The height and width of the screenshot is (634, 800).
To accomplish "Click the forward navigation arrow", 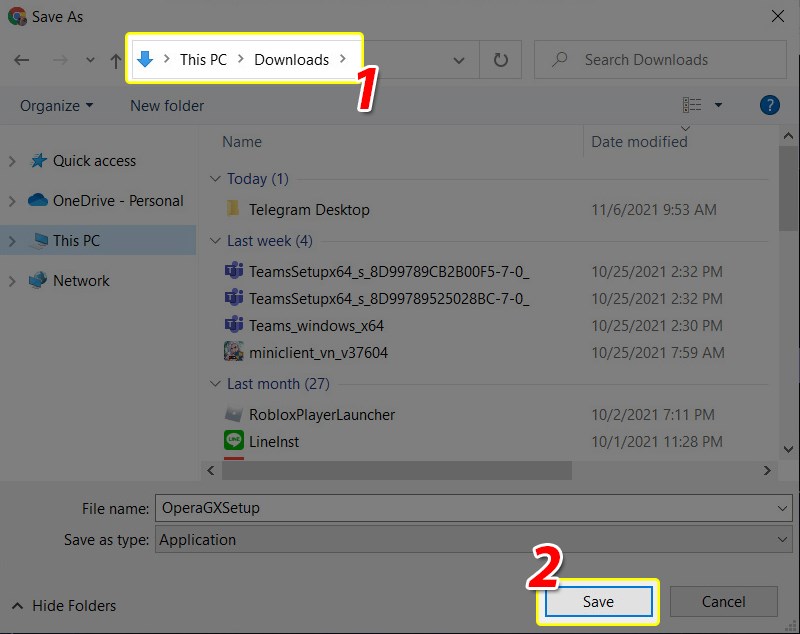I will 60,60.
